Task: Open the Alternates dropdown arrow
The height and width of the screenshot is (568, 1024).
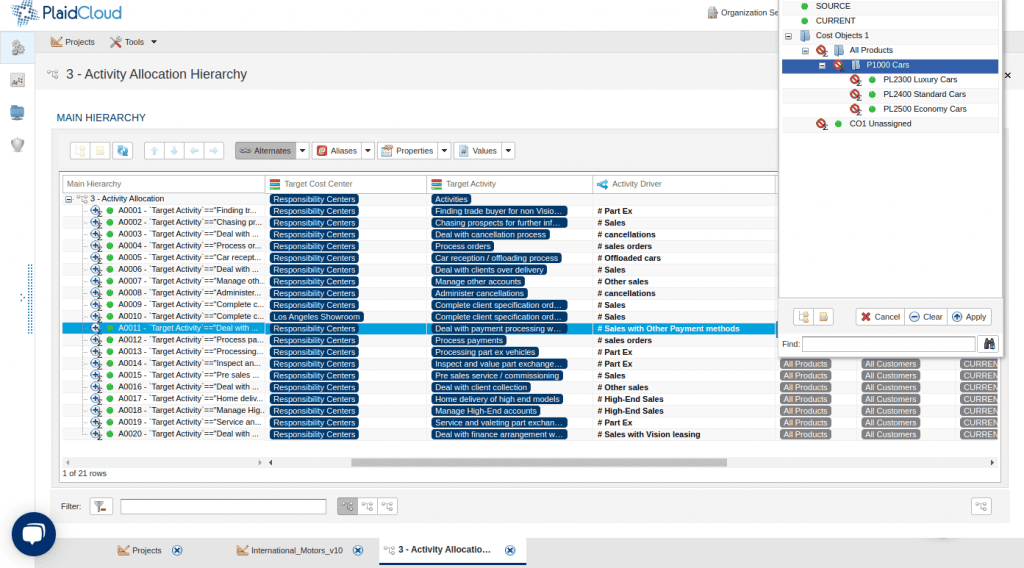Action: click(302, 151)
